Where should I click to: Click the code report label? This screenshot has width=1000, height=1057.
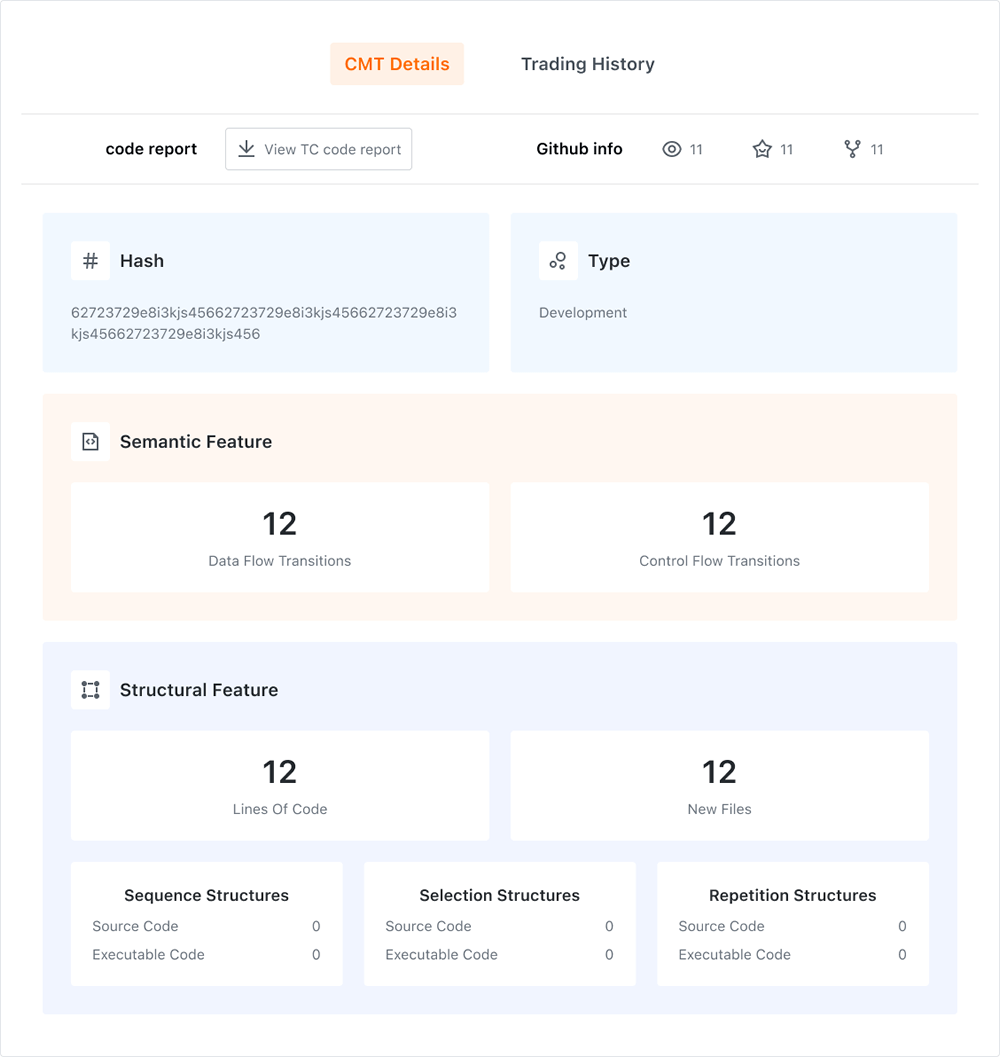tap(151, 149)
